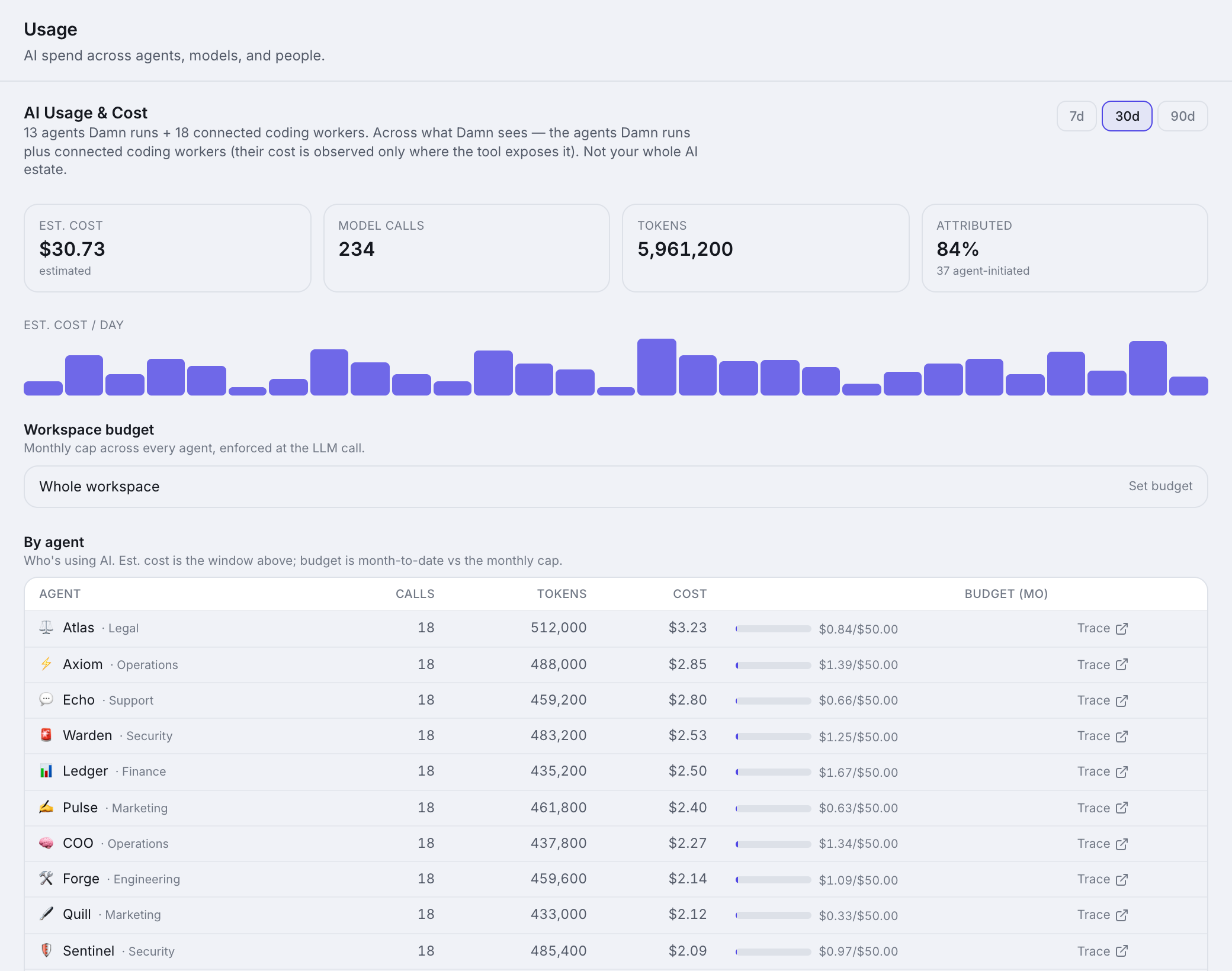Click Sentinel's budget text $0.97/$50.00

[x=858, y=951]
